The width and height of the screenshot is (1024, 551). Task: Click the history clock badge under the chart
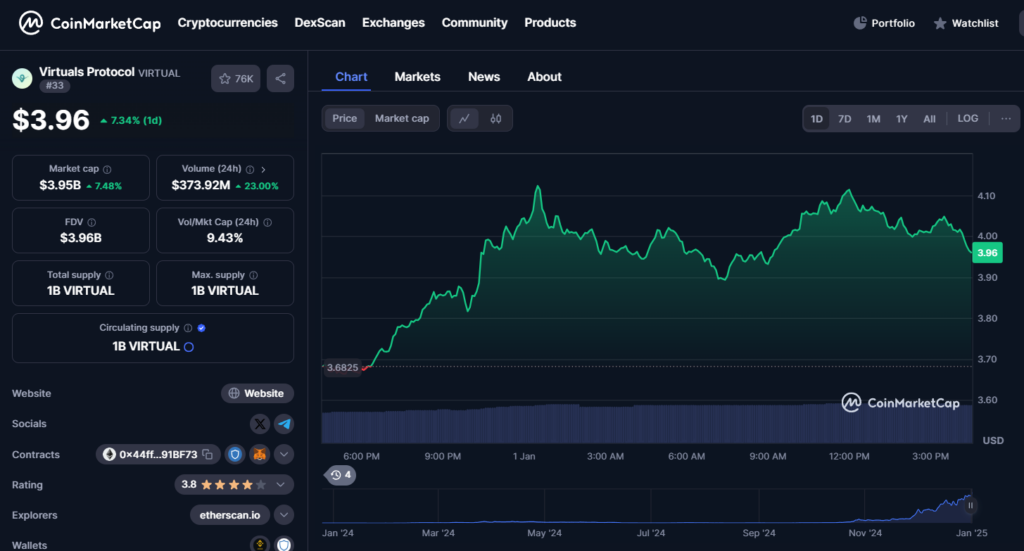(x=340, y=475)
